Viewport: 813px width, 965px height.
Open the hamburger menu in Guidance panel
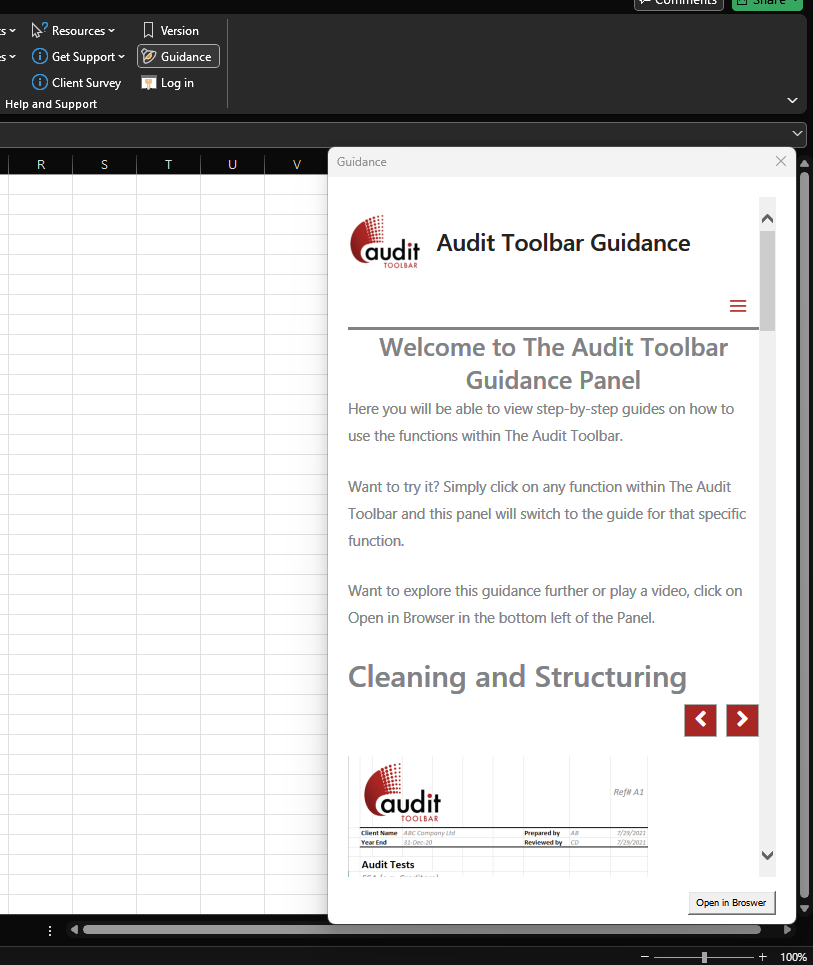738,306
